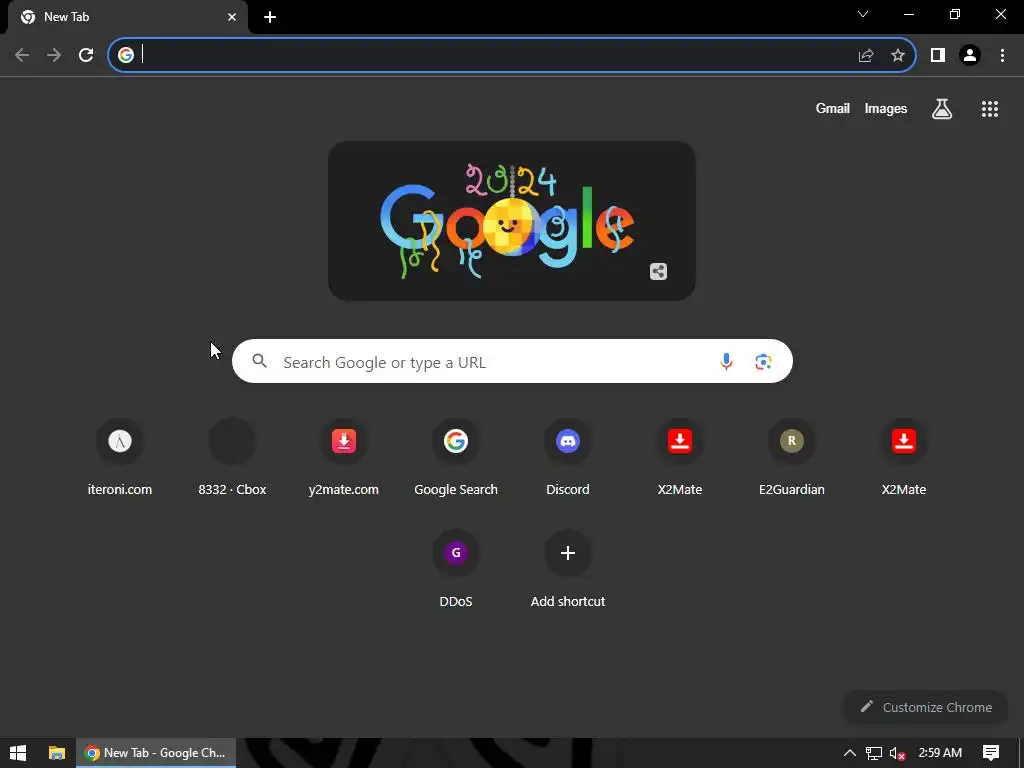Open the side panel icon
Screen dimensions: 1024x768
(x=938, y=55)
